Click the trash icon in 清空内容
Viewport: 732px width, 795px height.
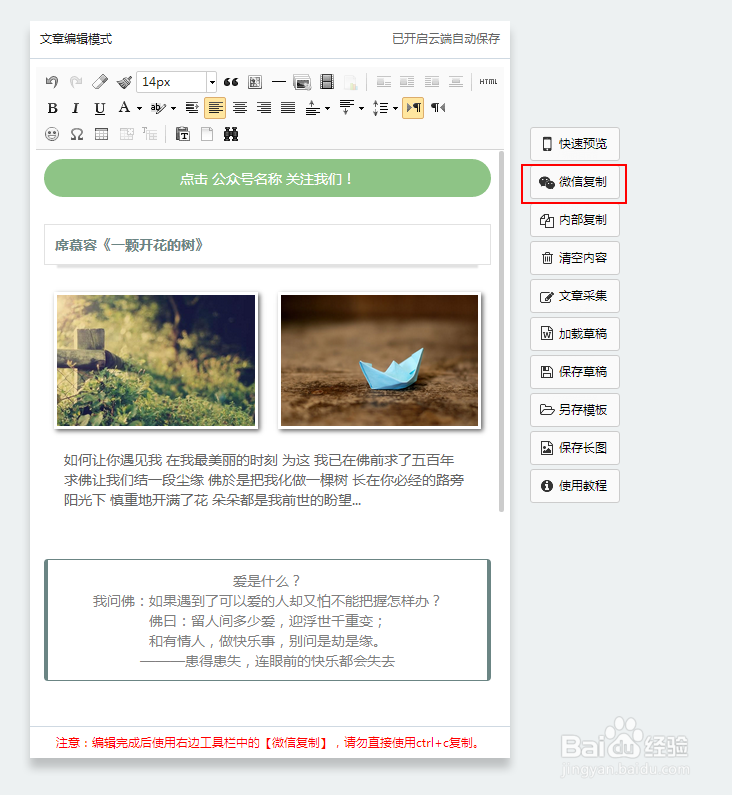547,258
